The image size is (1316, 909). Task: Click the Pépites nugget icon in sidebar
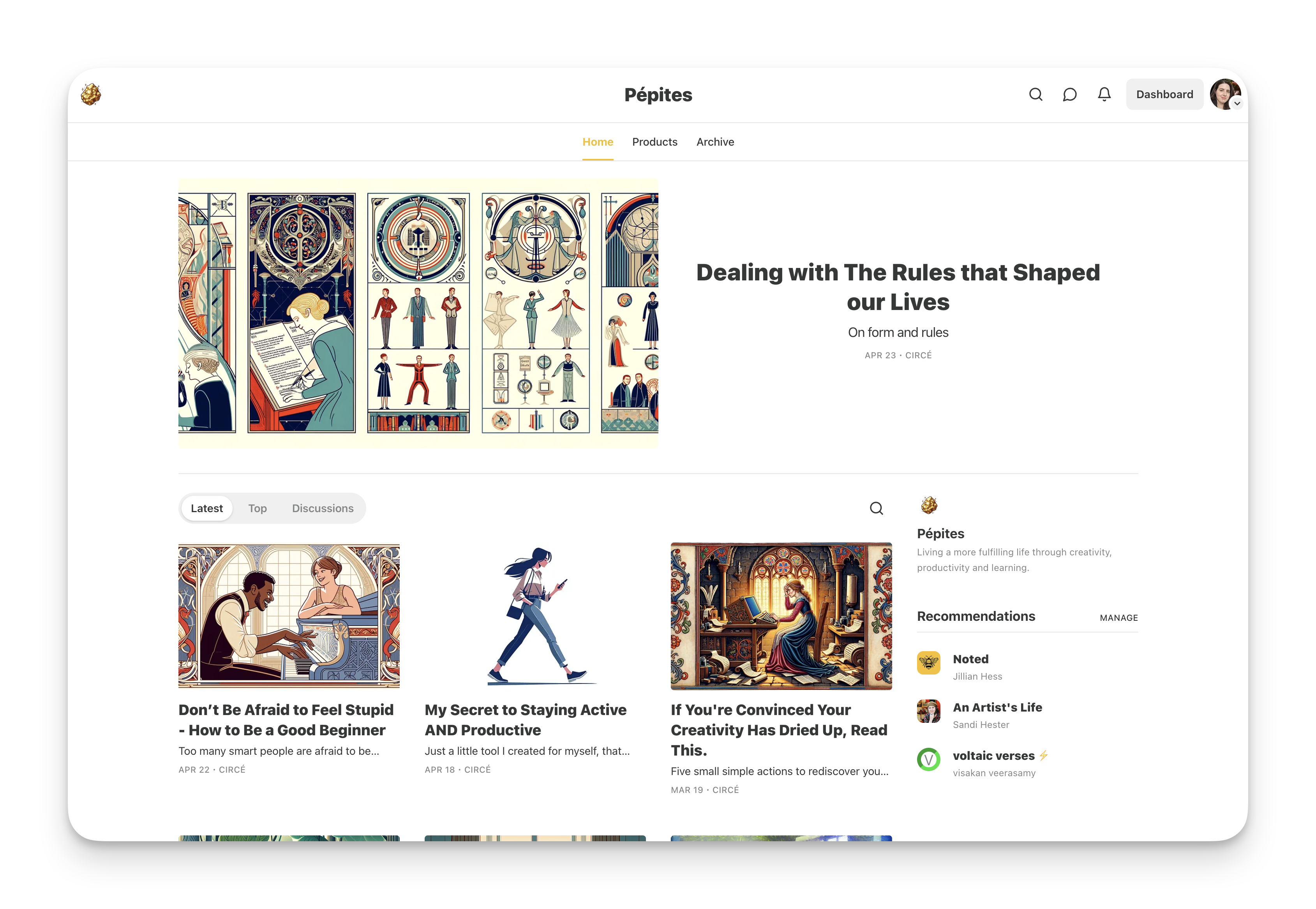pos(929,505)
